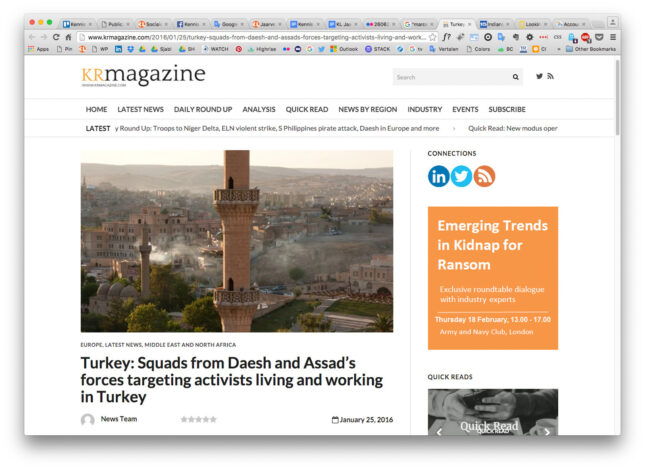Click the browser back arrow
This screenshot has height=470, width=645.
pyautogui.click(x=31, y=36)
